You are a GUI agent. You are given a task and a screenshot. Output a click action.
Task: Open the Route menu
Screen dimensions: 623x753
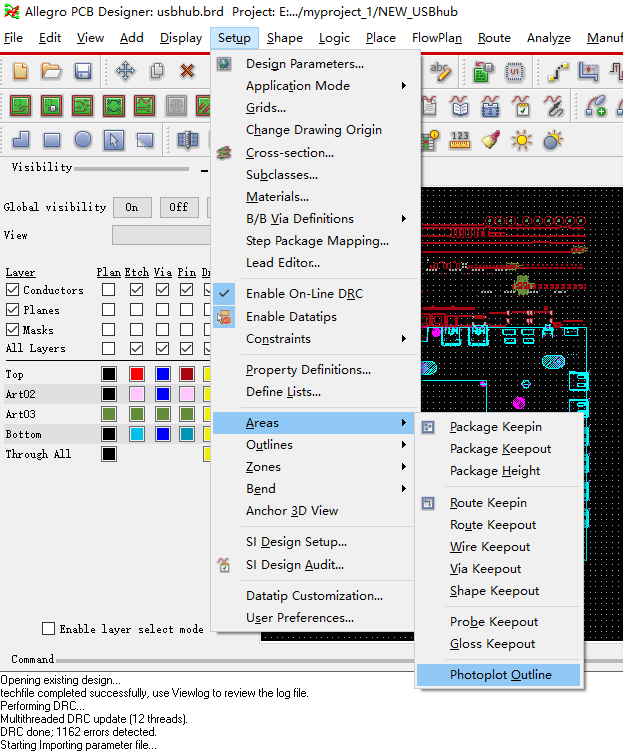(x=494, y=38)
